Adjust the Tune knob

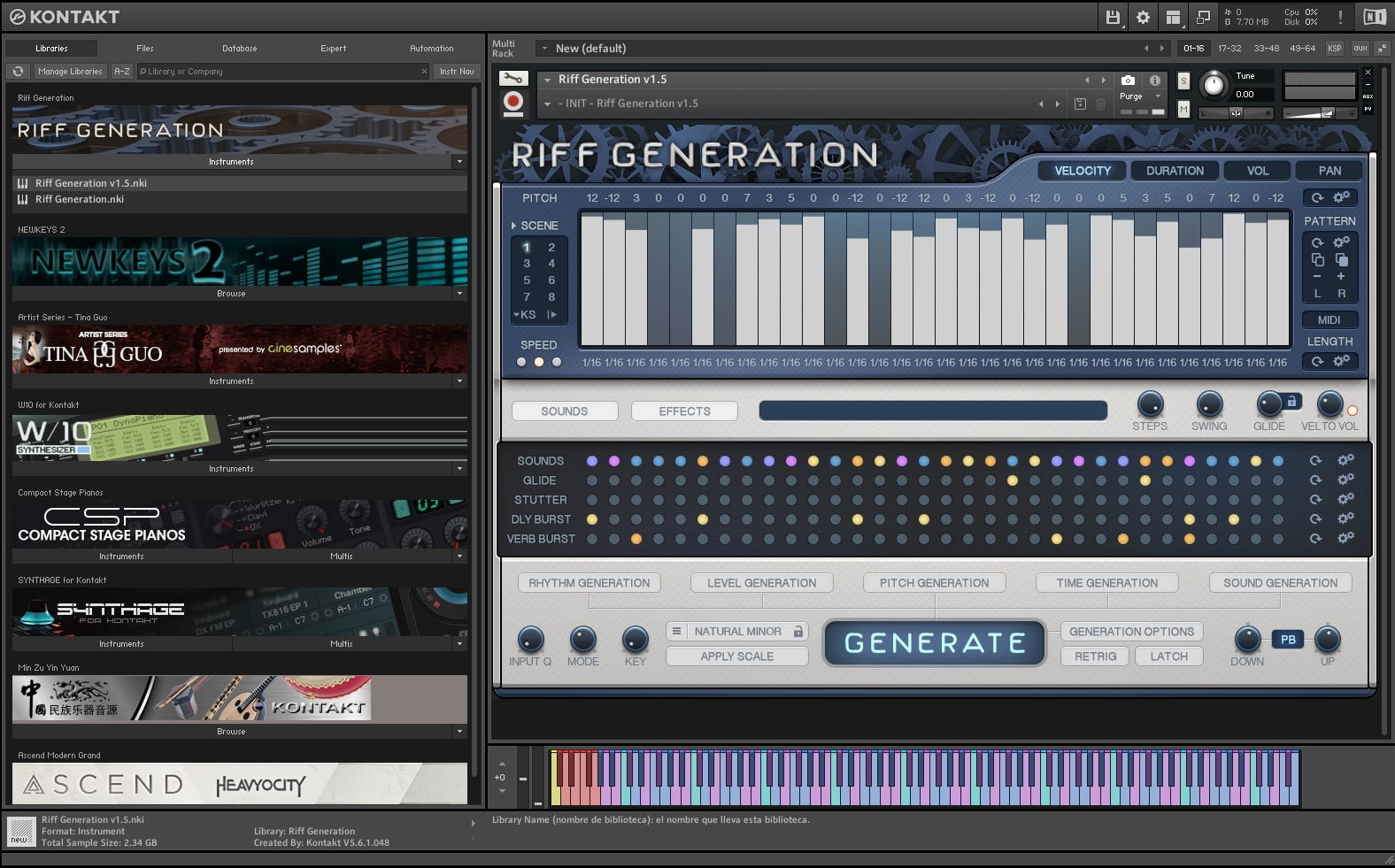pyautogui.click(x=1214, y=85)
